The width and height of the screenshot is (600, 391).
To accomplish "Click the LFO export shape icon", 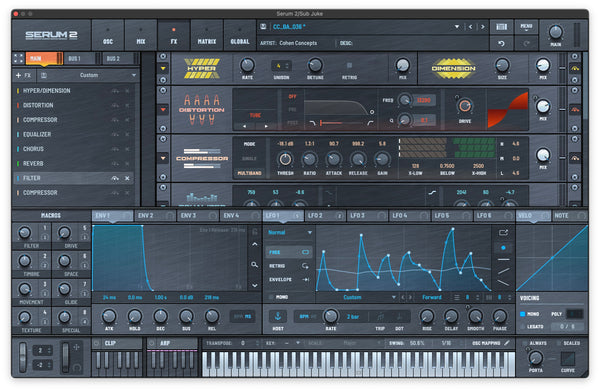I will 503,233.
